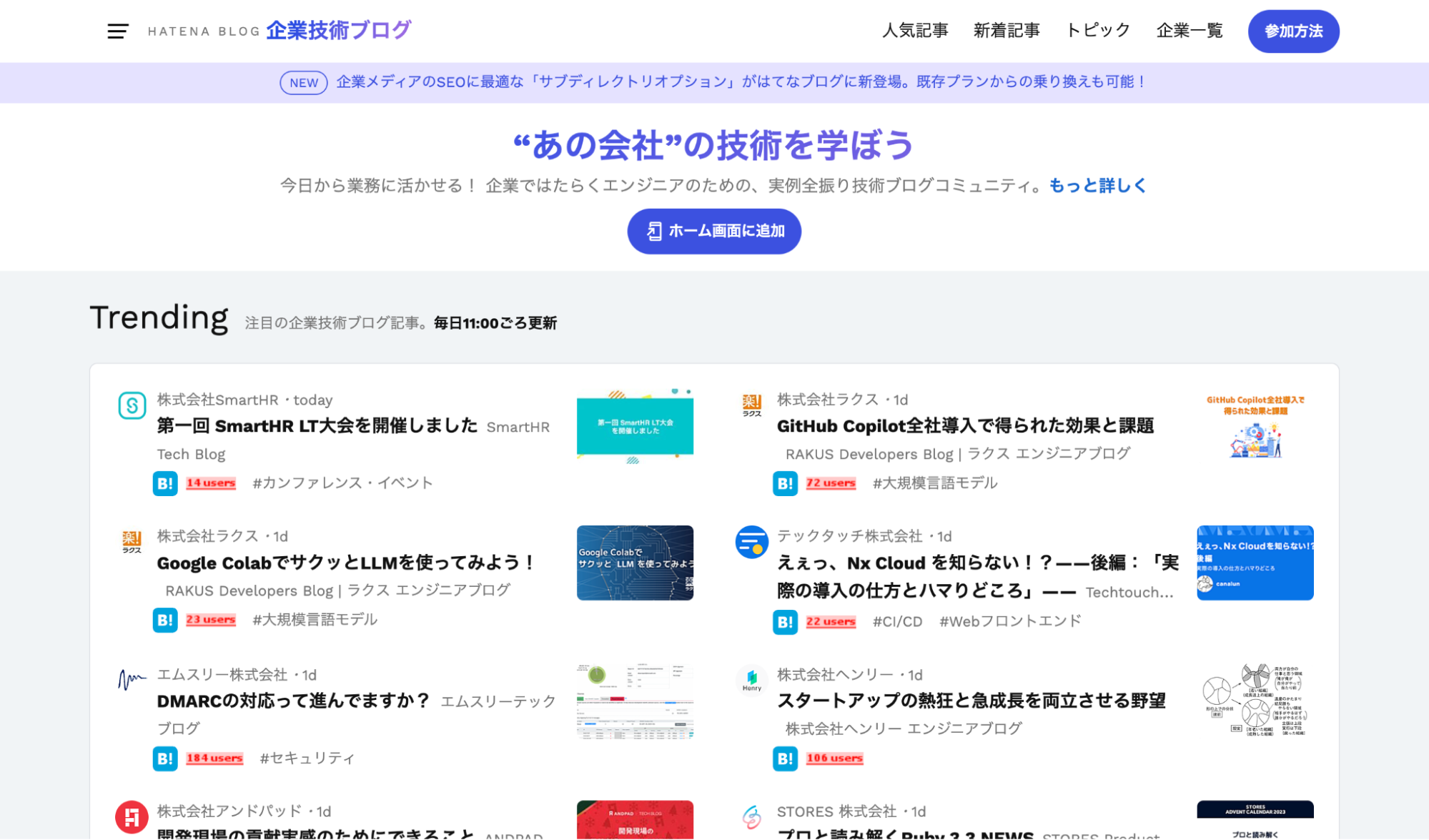Select #カンファレンス・イベント tag
The width and height of the screenshot is (1429, 840).
pos(343,483)
